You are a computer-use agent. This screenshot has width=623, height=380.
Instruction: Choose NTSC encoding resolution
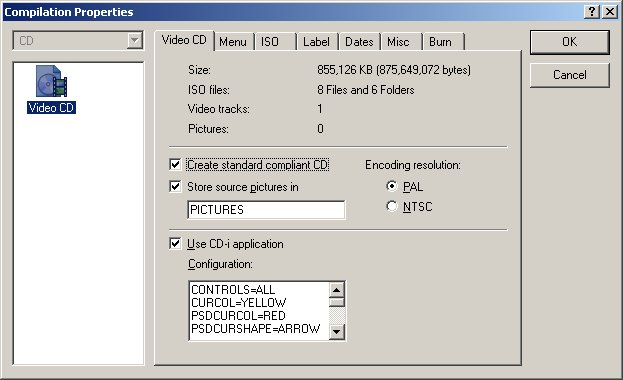tap(392, 206)
